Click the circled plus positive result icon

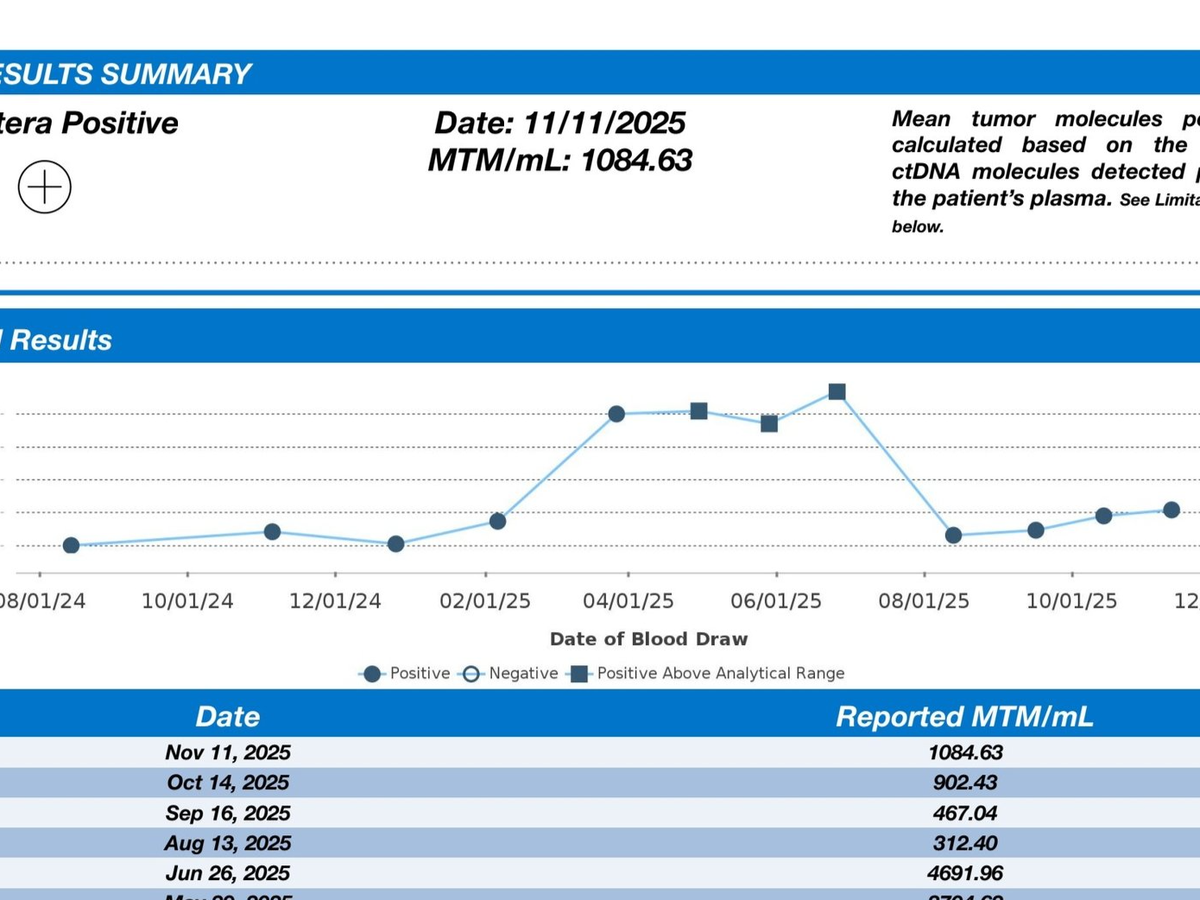pos(45,187)
